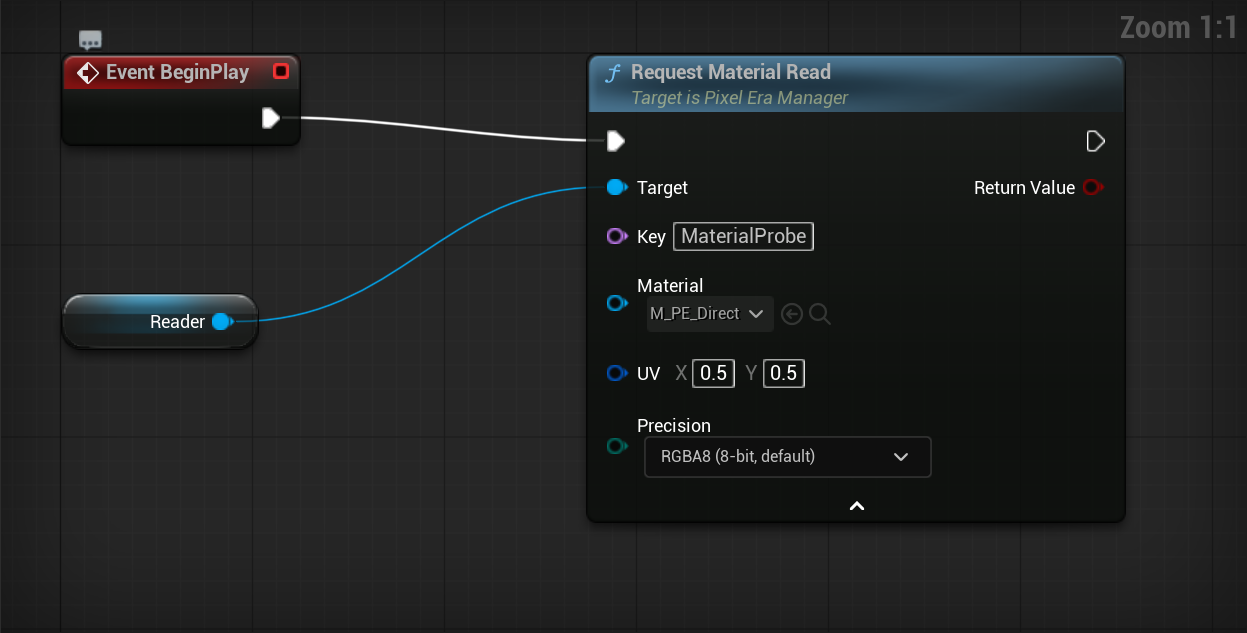Click the Precision input pin
Screen dimensions: 1247x633
tap(617, 446)
